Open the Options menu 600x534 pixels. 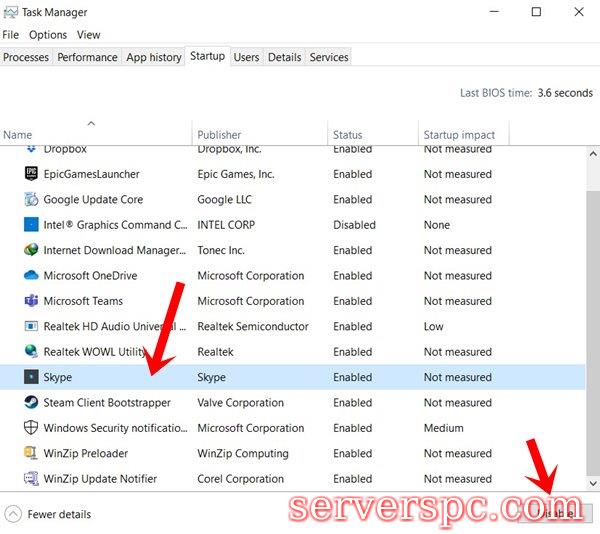(x=48, y=34)
